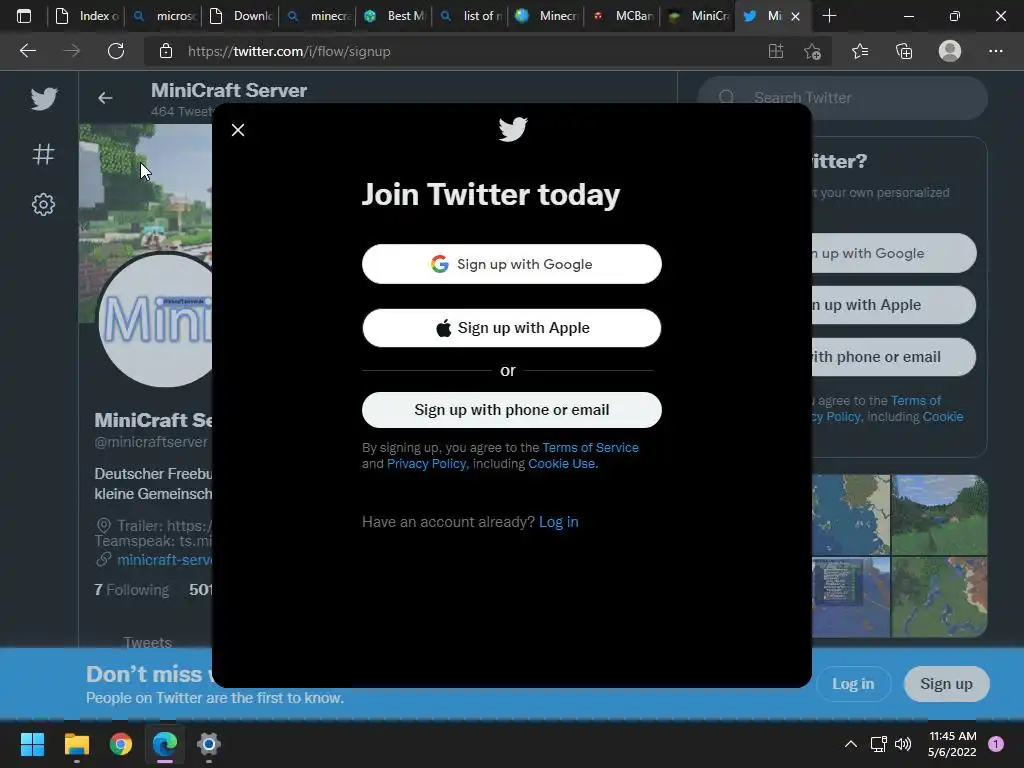Close the active Twitter tab
The height and width of the screenshot is (768, 1024).
click(x=795, y=16)
